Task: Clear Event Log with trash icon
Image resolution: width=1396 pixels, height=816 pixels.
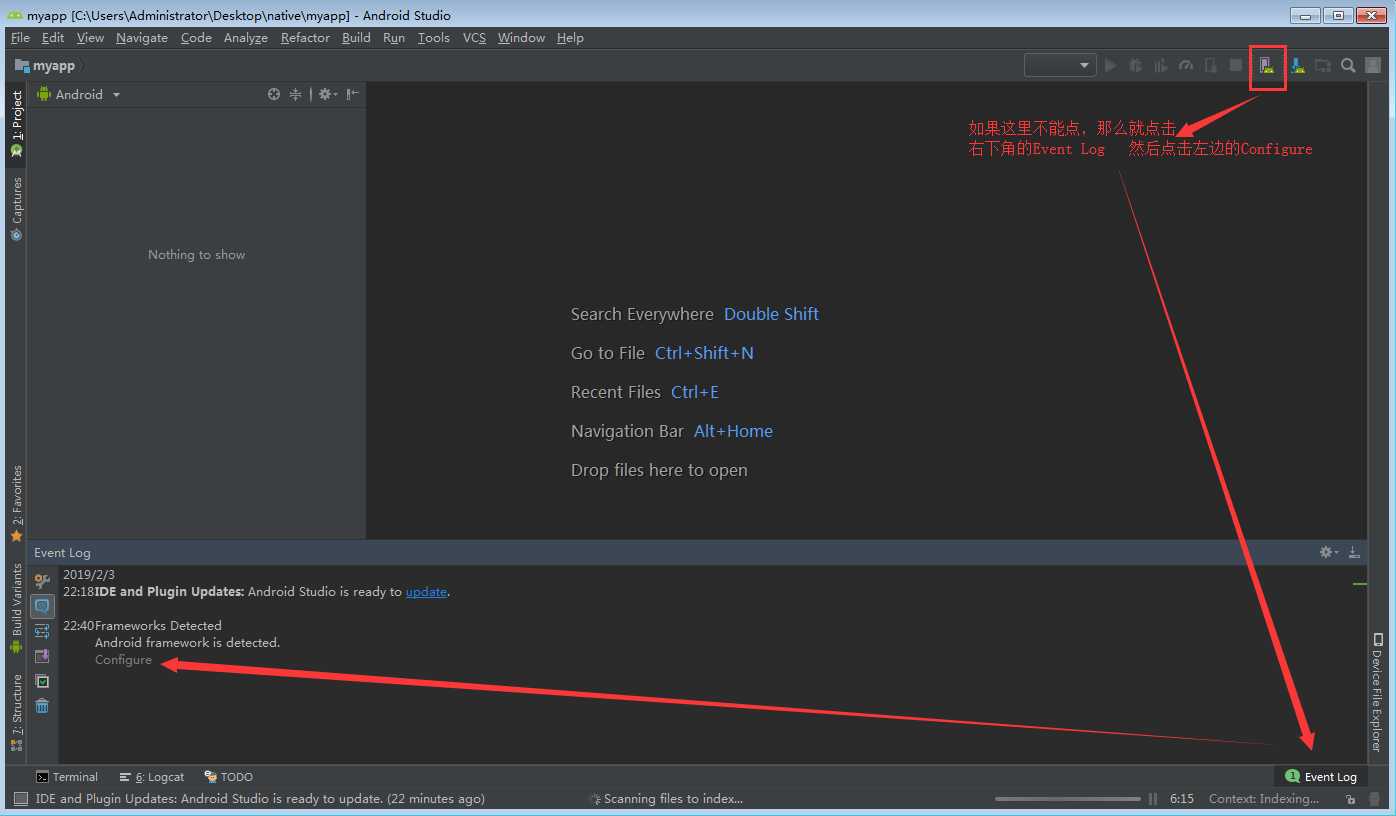Action: tap(42, 706)
